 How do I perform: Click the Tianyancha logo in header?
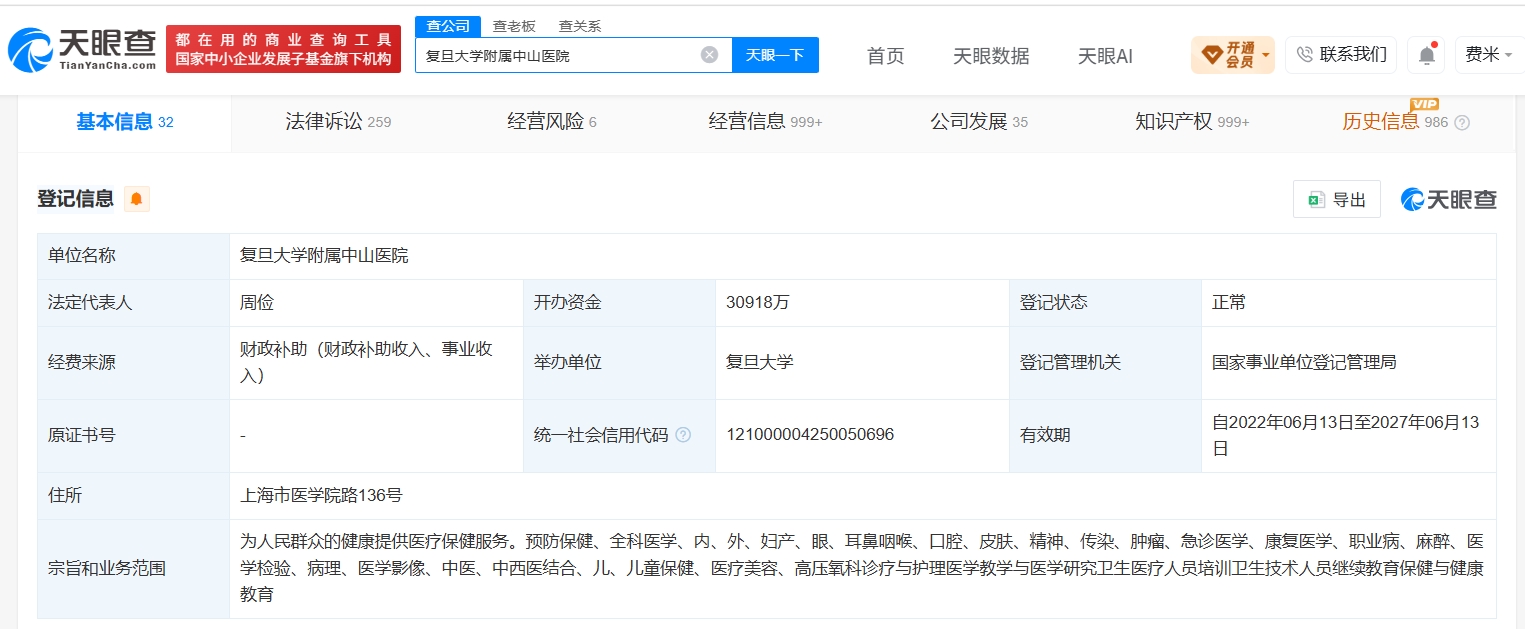82,48
